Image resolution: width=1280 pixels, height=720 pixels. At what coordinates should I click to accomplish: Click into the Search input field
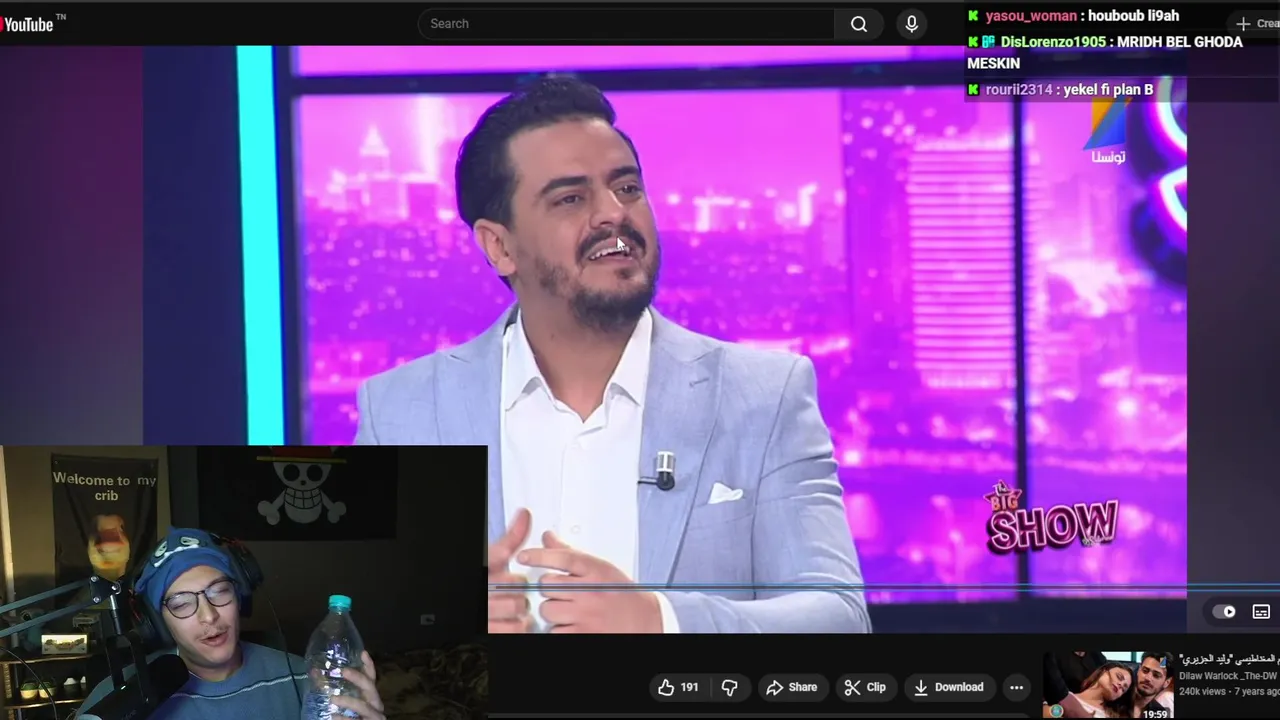pyautogui.click(x=626, y=24)
